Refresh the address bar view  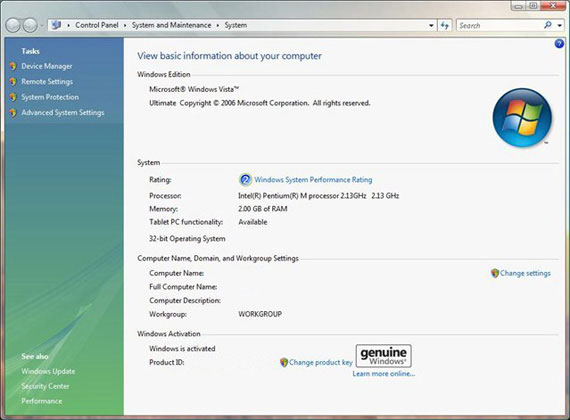tap(445, 25)
